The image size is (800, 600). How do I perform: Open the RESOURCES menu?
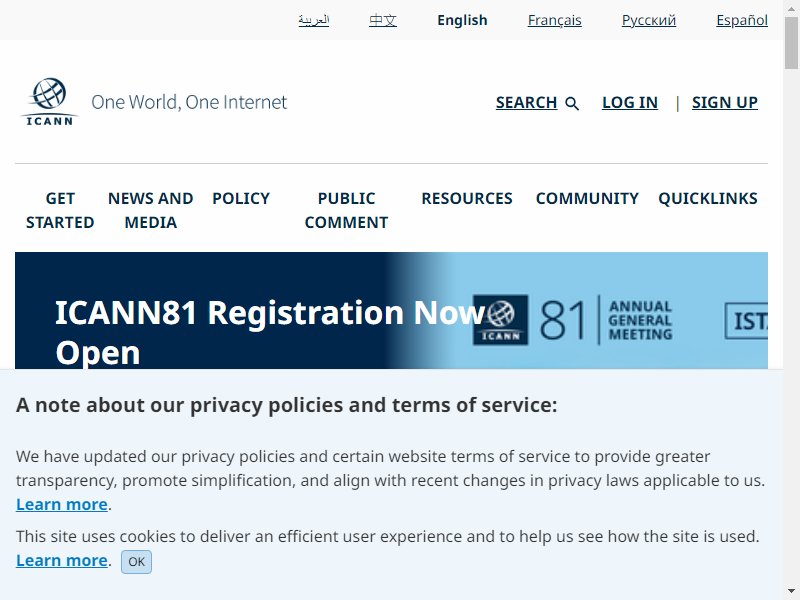coord(467,198)
